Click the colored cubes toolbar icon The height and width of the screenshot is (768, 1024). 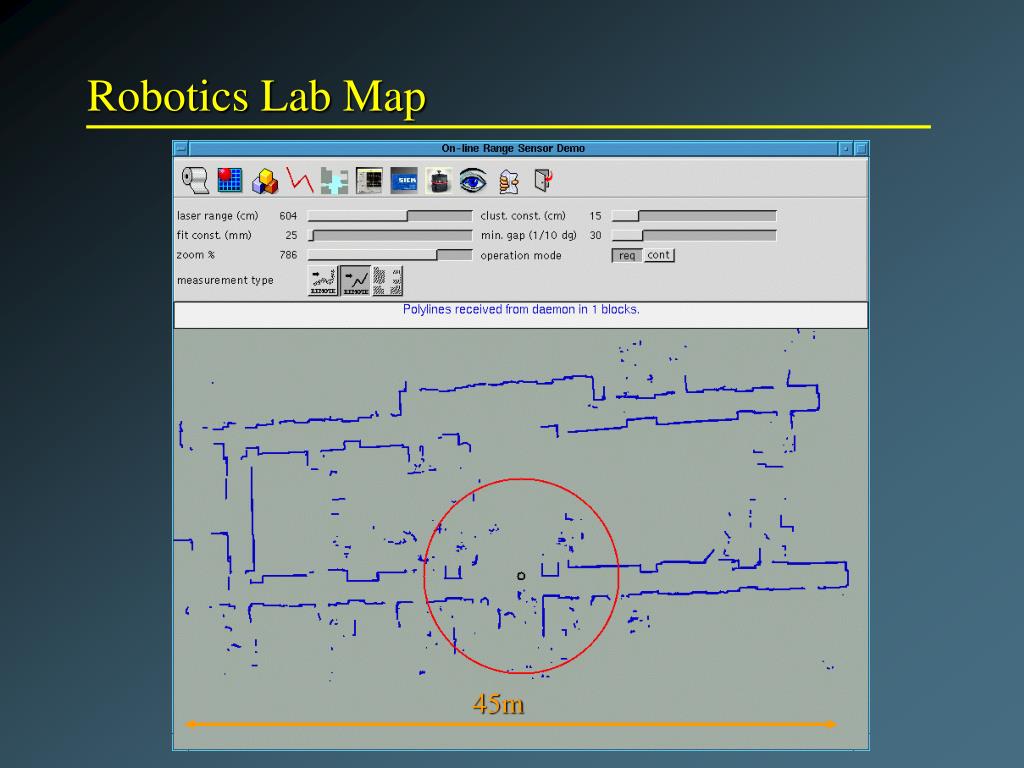pos(264,181)
